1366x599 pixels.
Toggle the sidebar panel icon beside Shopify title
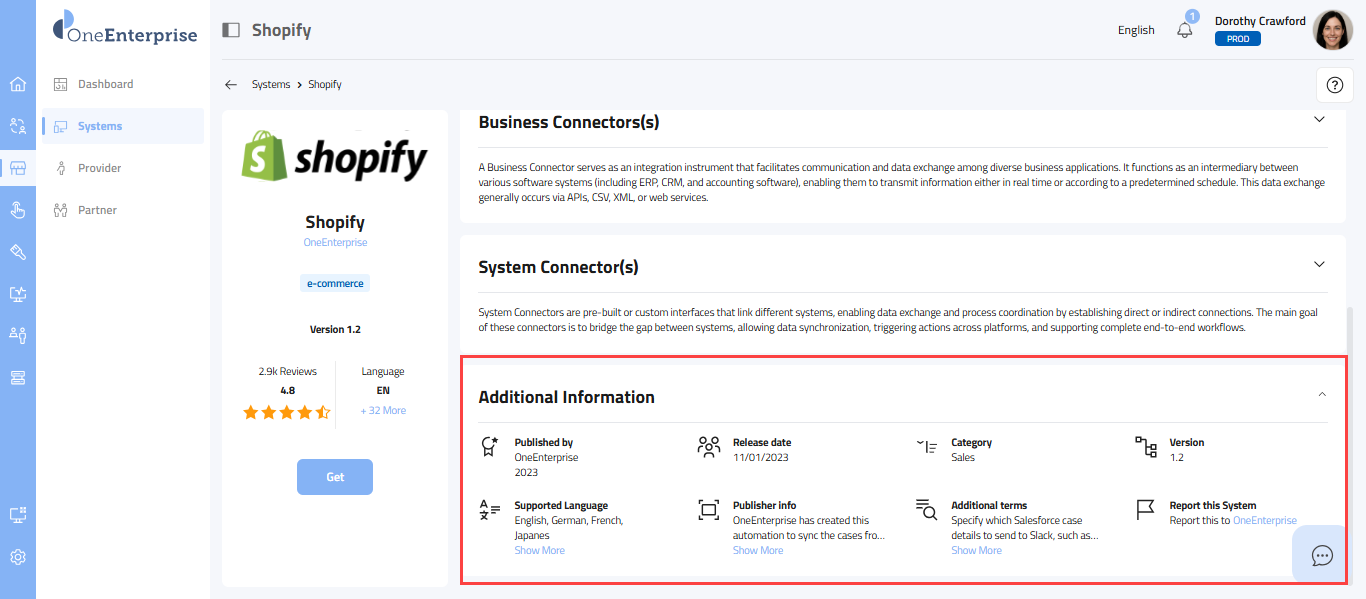click(x=231, y=30)
